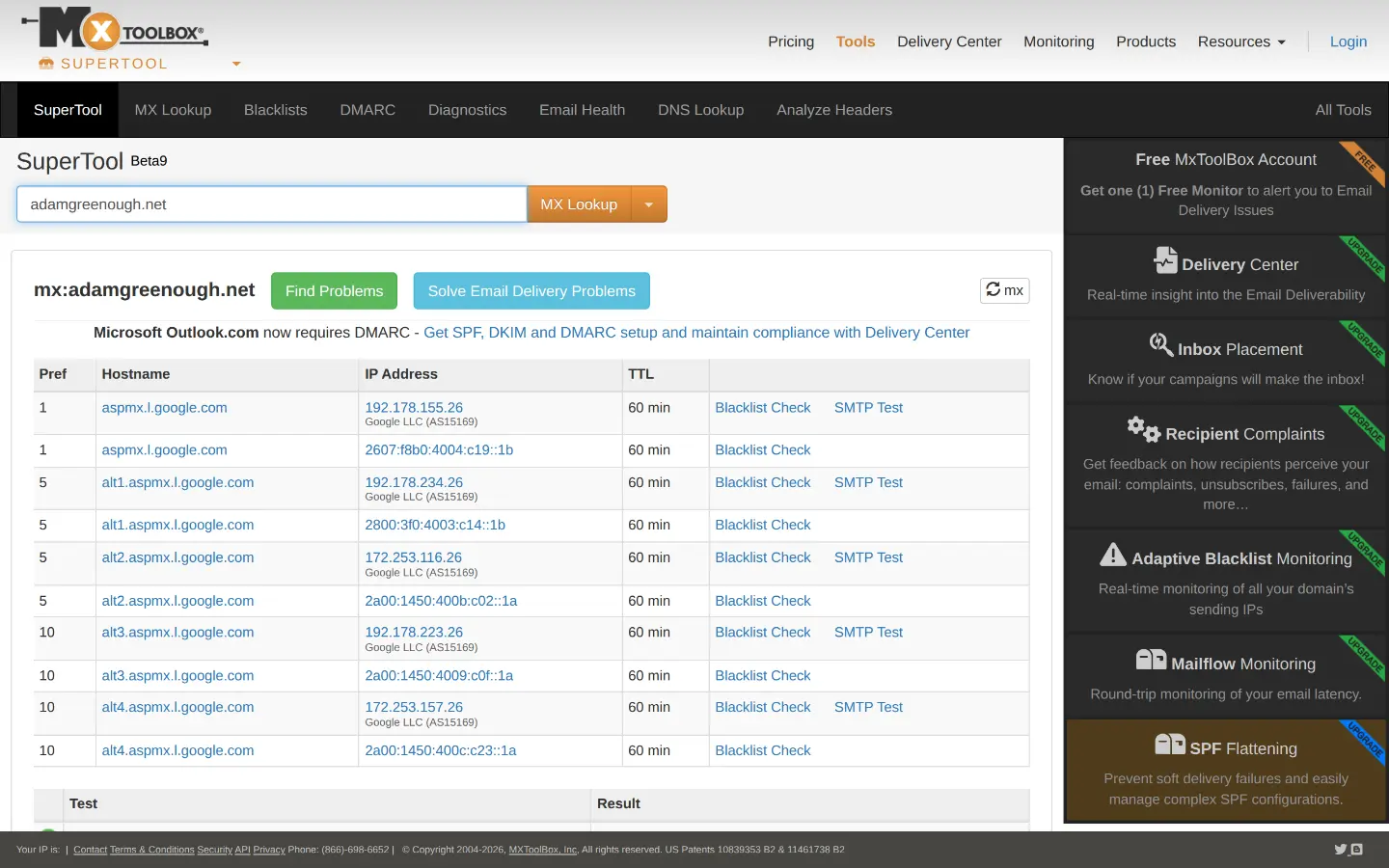Switch to Blacklists tab
This screenshot has height=868, width=1389.
coord(276,110)
